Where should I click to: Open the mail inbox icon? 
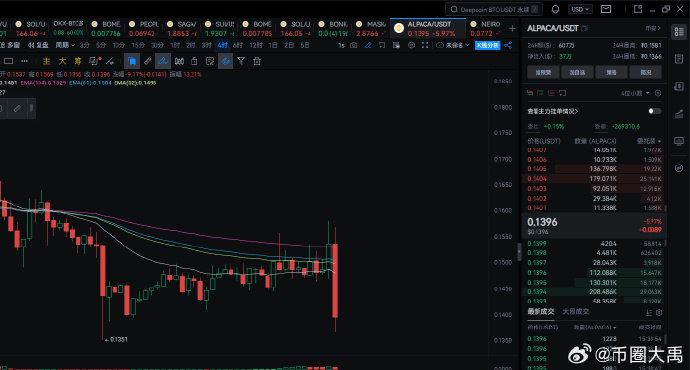tap(606, 9)
